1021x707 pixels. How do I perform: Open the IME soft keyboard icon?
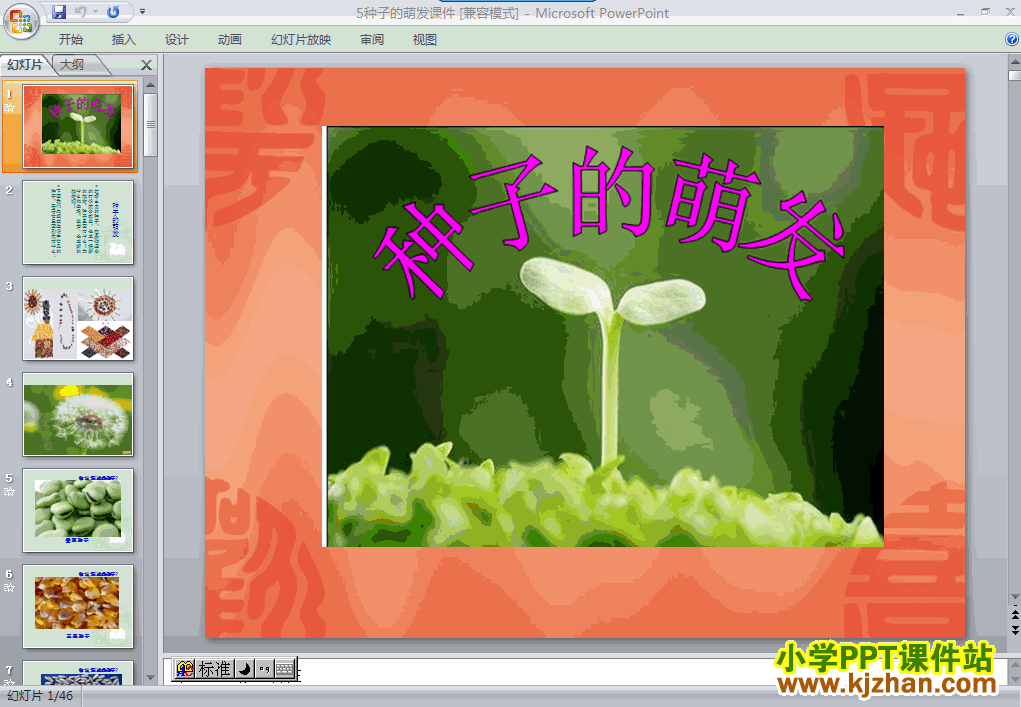285,669
